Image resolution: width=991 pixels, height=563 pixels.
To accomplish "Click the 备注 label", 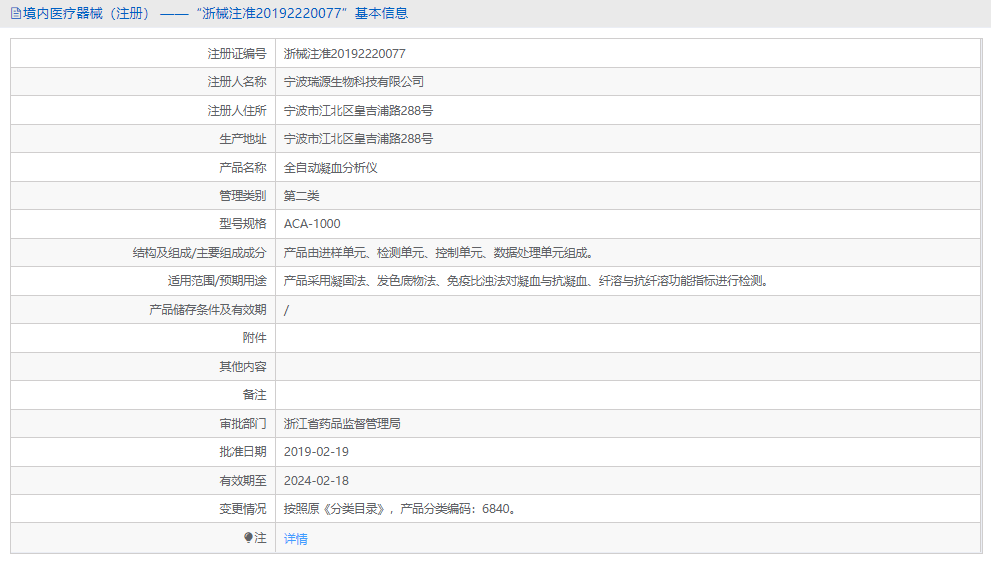I will pos(255,394).
